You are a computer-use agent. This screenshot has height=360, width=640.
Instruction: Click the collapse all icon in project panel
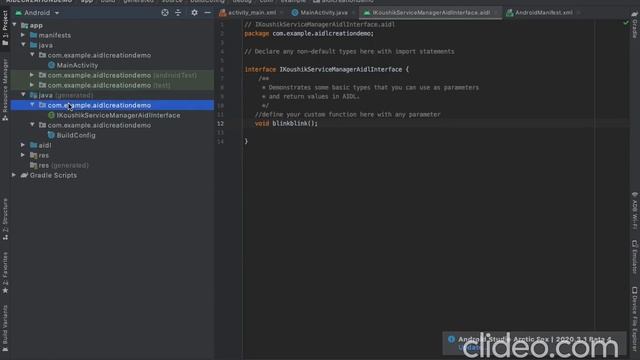coord(178,13)
